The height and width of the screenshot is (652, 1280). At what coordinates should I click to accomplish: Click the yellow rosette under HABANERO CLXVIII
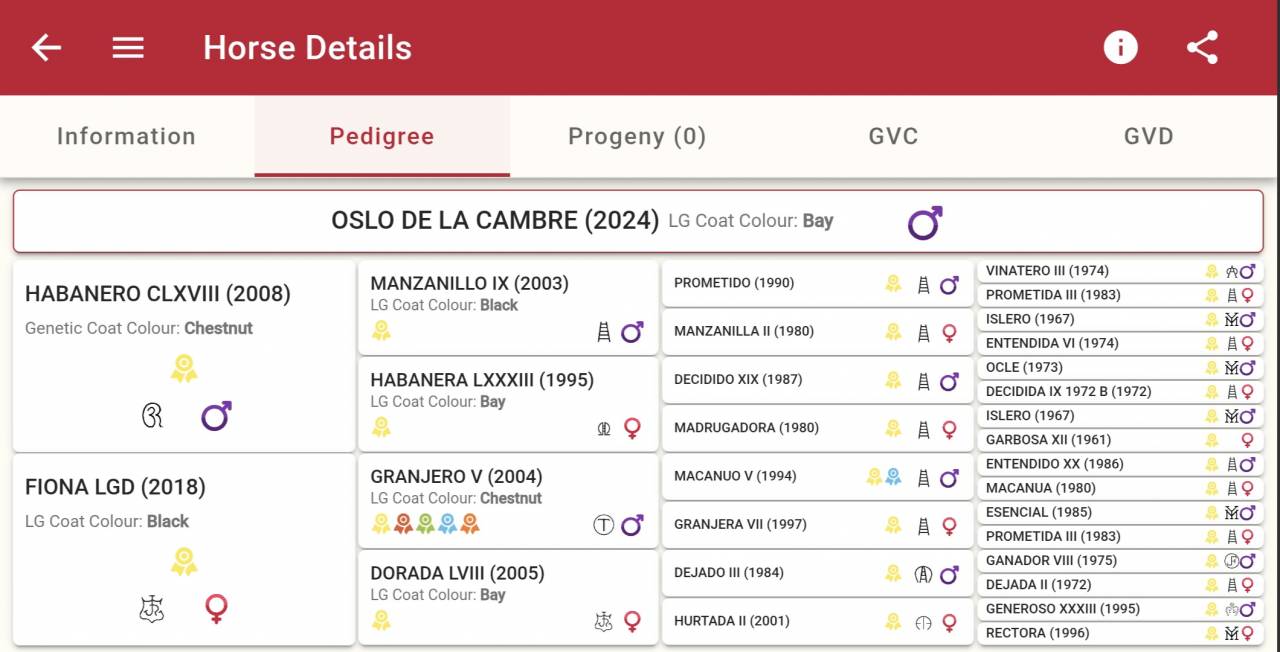click(183, 368)
